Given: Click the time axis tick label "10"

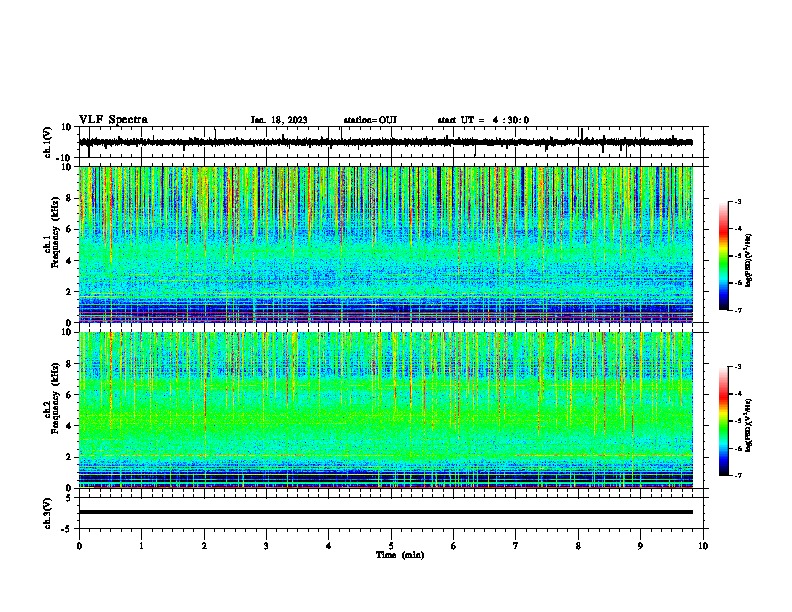Looking at the screenshot, I should [x=703, y=546].
